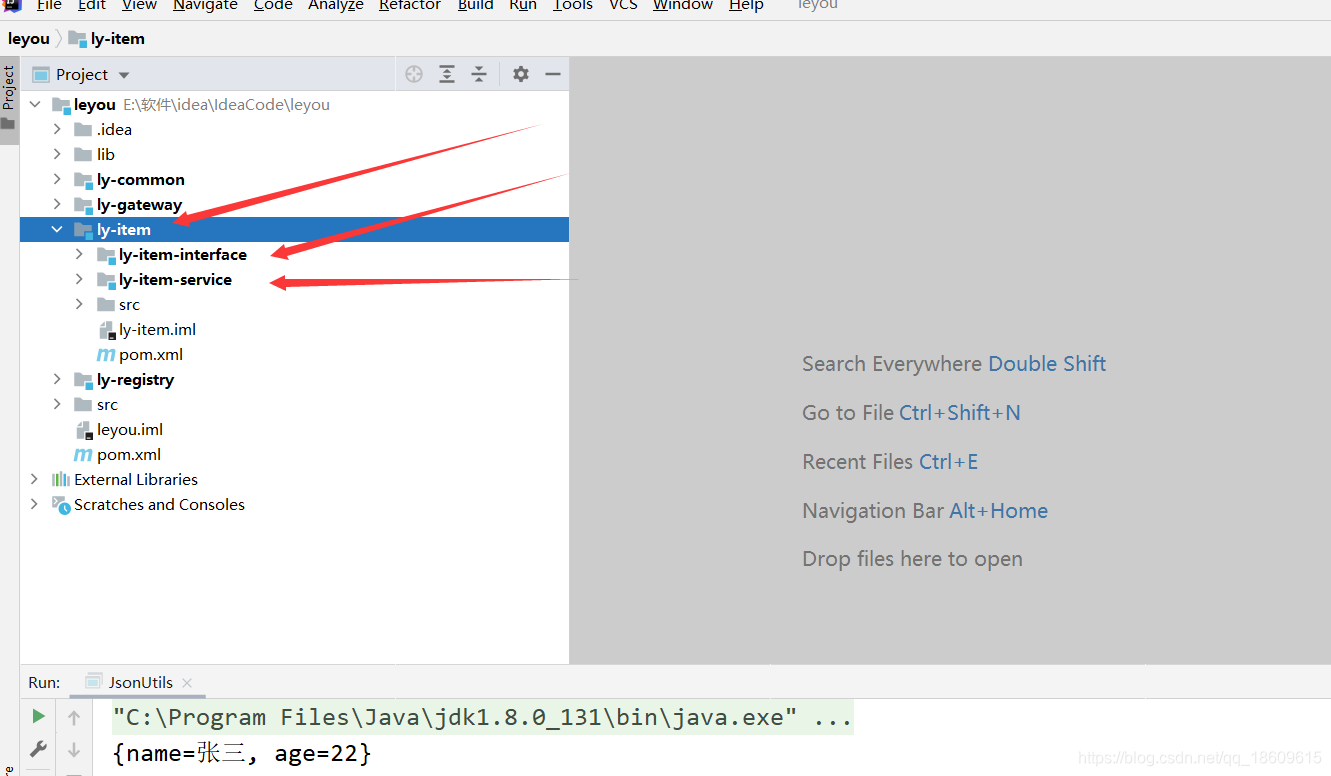Expand the ly-item-service module

coord(79,279)
